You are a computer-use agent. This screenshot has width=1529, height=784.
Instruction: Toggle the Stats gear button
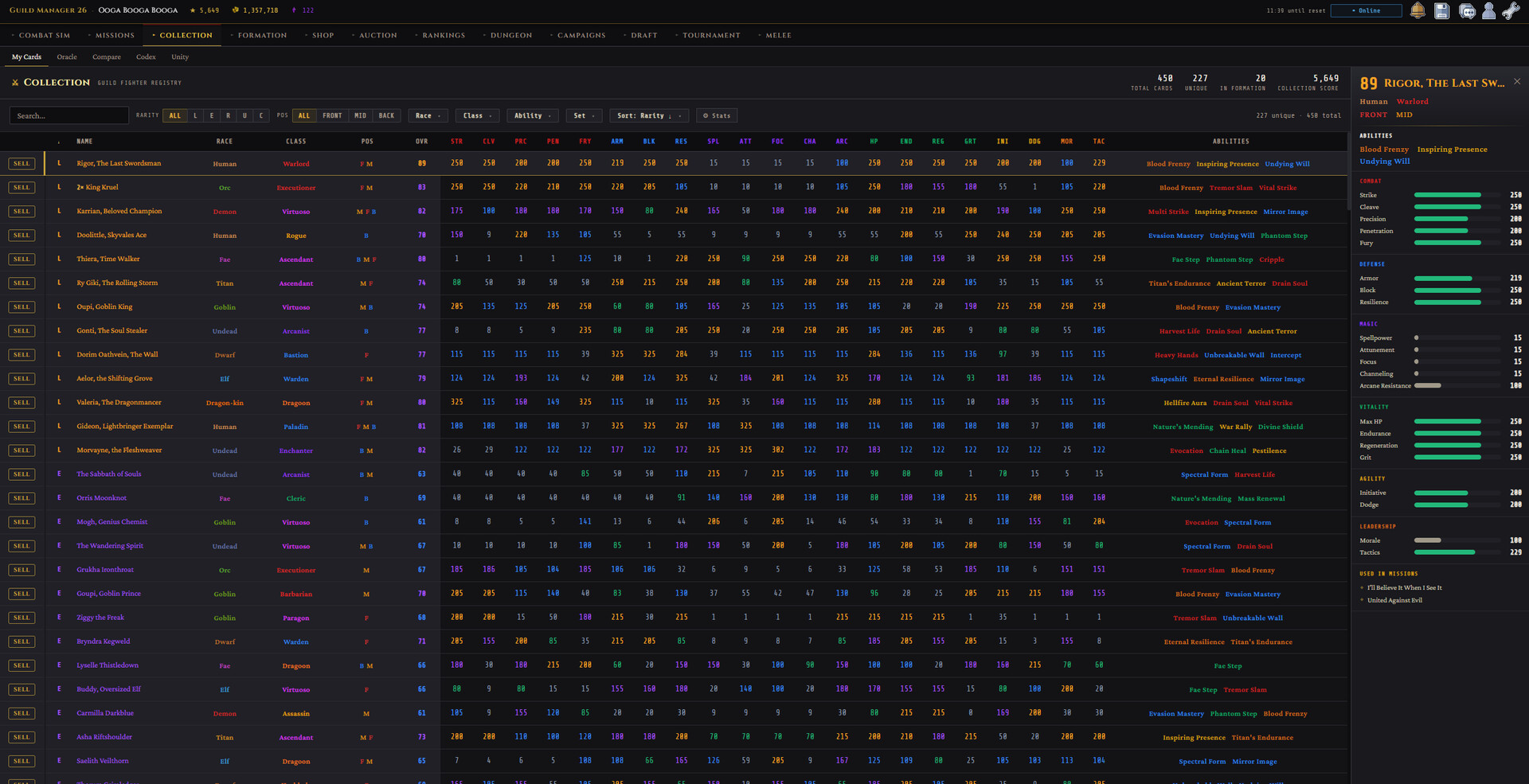pos(716,115)
